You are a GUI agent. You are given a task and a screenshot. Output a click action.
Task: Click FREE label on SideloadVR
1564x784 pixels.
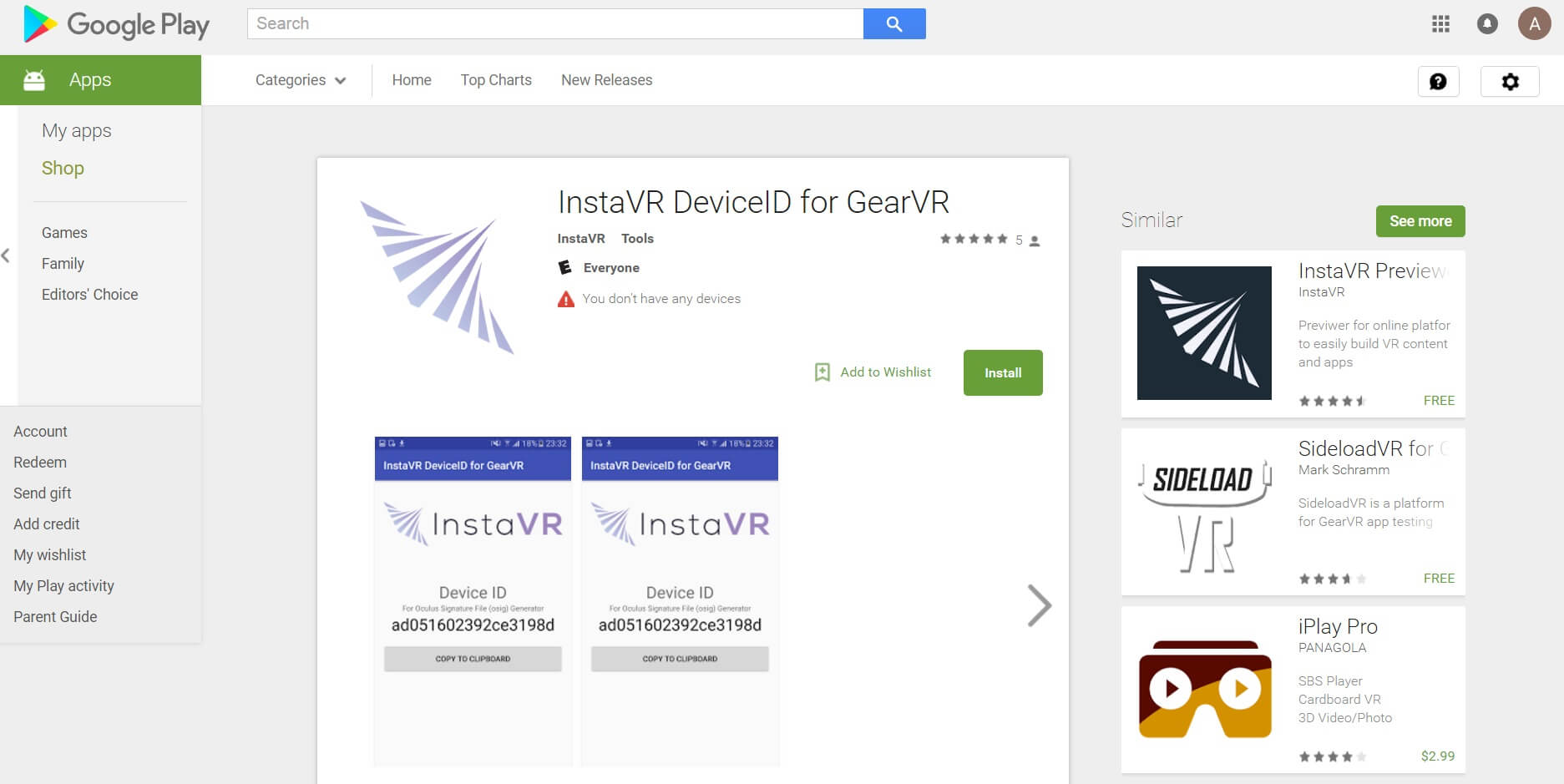click(1439, 579)
